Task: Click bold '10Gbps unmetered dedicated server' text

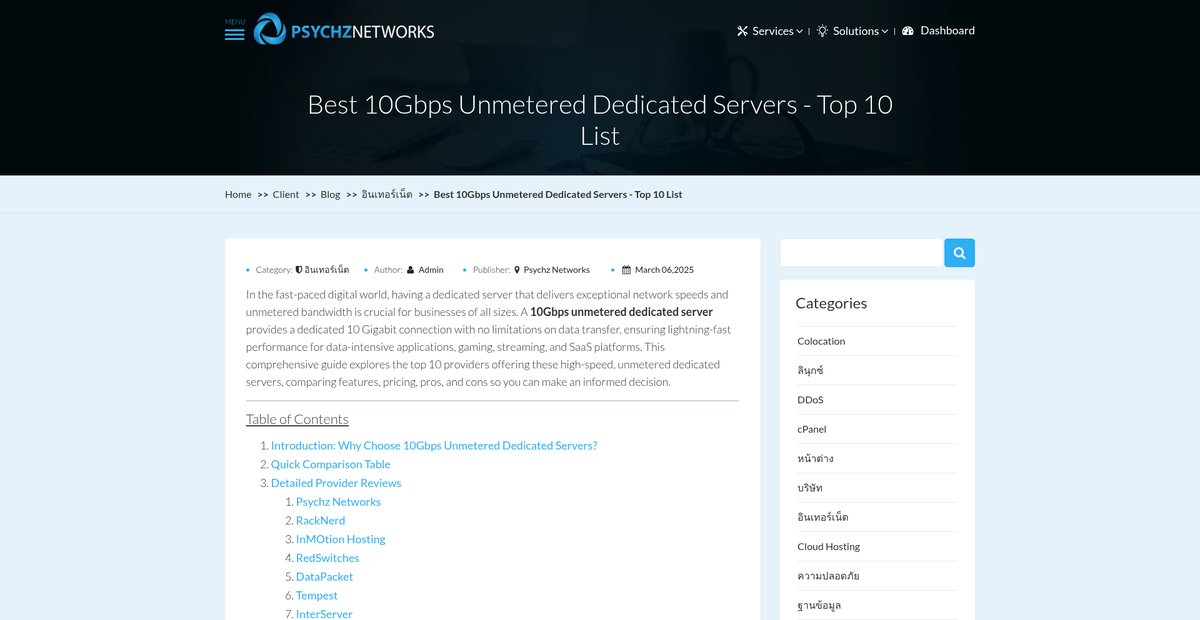Action: 621,312
